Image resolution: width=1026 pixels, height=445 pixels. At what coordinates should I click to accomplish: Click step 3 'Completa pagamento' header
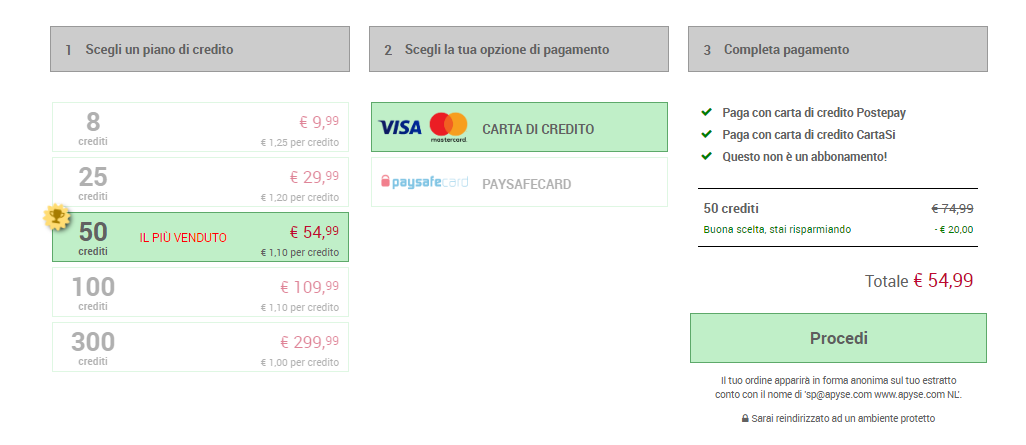coord(838,49)
